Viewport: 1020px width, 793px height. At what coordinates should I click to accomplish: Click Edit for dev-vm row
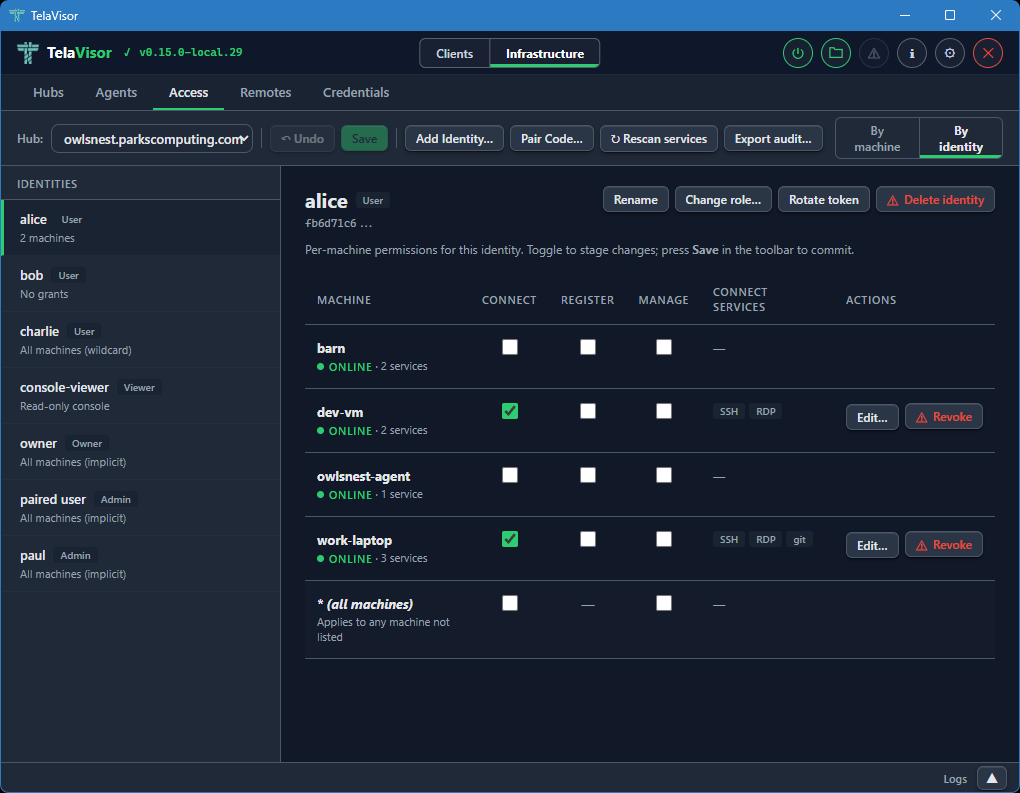872,418
